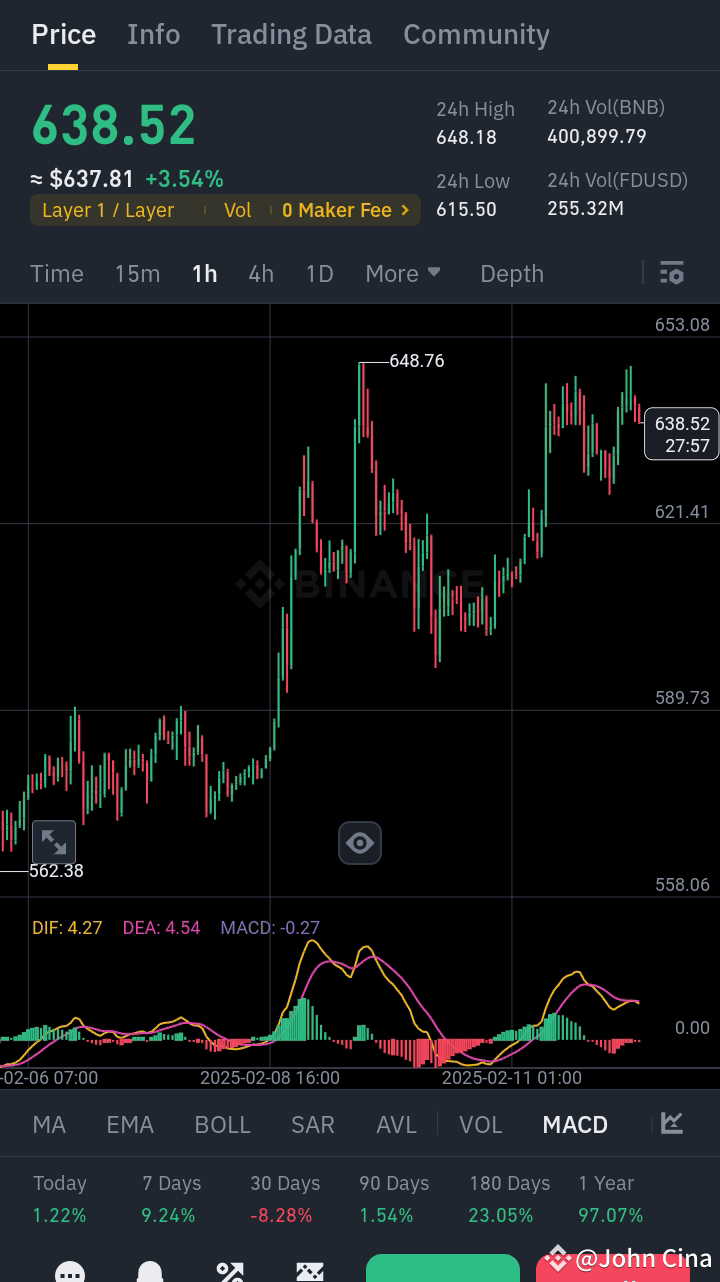The width and height of the screenshot is (720, 1282).
Task: Enable the MA indicator
Action: click(x=49, y=1125)
